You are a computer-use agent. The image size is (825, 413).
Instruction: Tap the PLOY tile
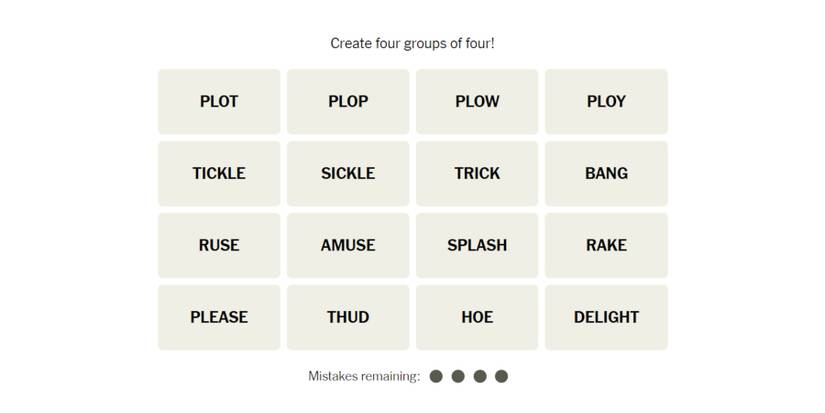click(x=606, y=101)
